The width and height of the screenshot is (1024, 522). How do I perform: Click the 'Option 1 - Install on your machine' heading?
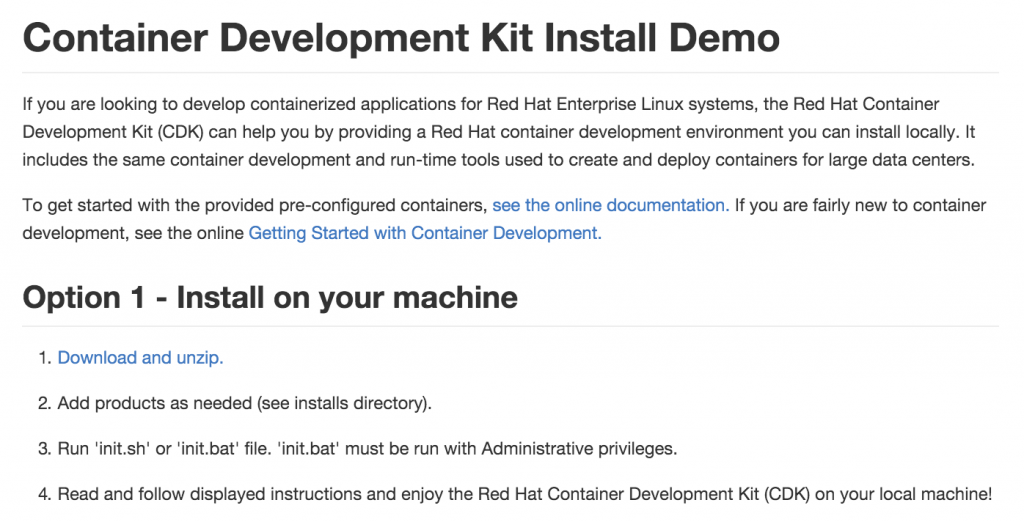270,297
